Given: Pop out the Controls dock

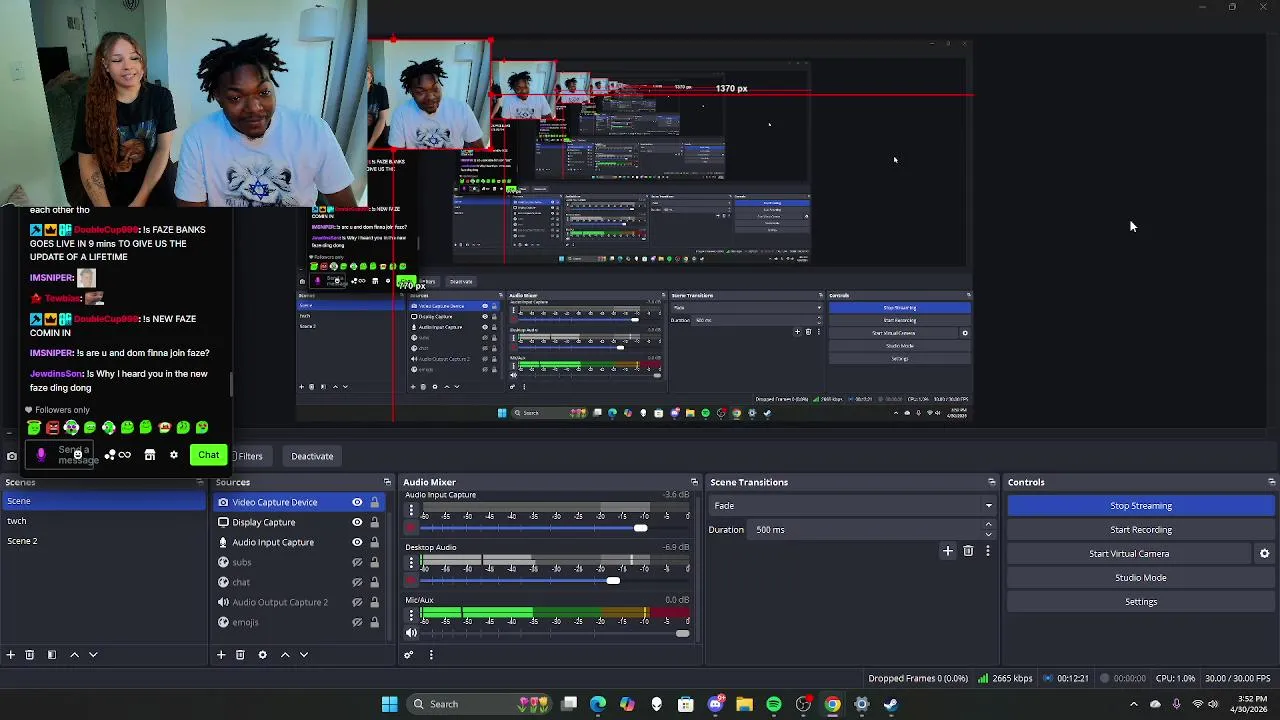Looking at the screenshot, I should click(1271, 482).
